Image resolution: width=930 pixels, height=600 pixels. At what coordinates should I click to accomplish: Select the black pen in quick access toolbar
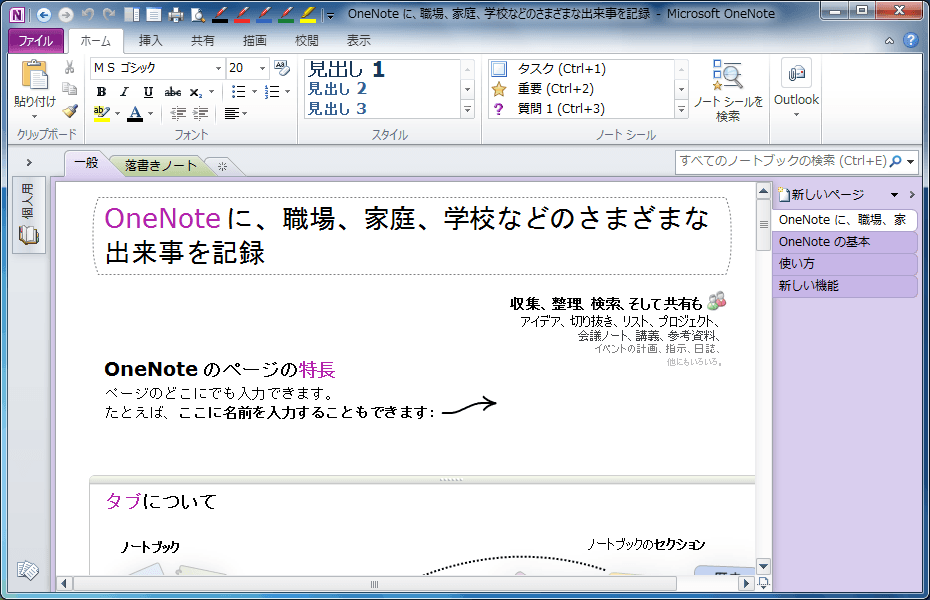pyautogui.click(x=220, y=14)
